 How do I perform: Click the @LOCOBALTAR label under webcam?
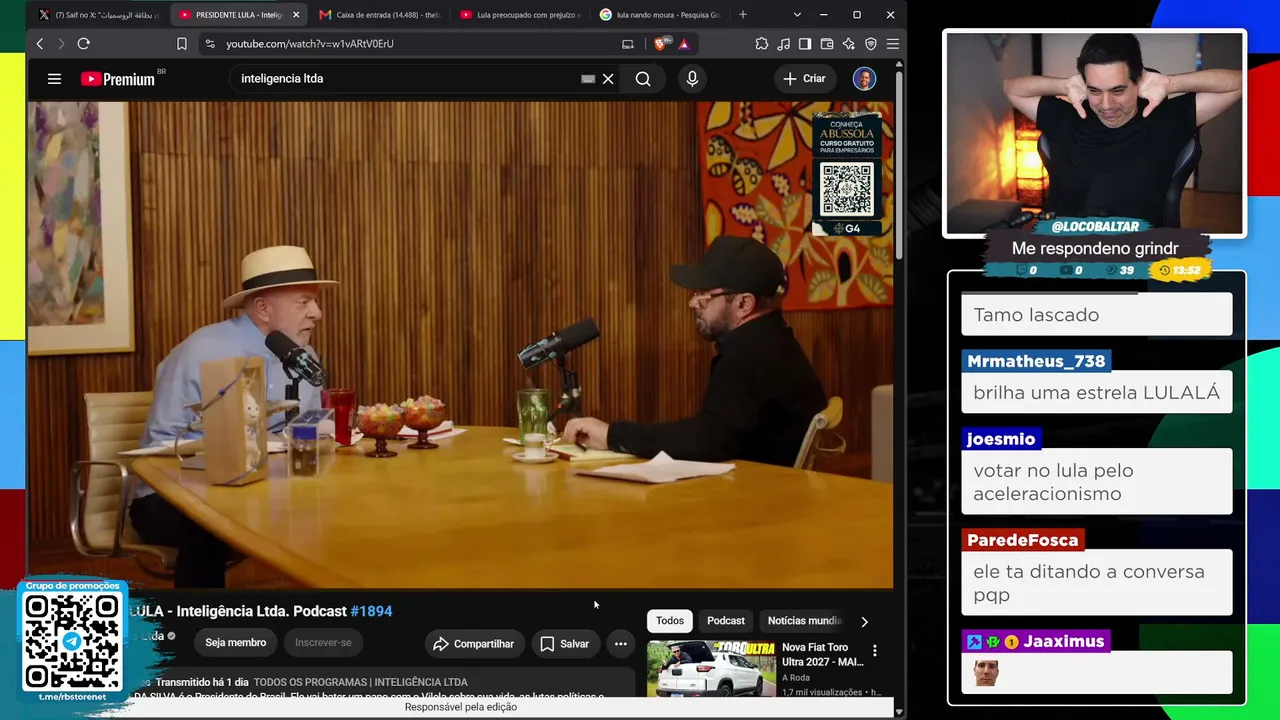1095,227
